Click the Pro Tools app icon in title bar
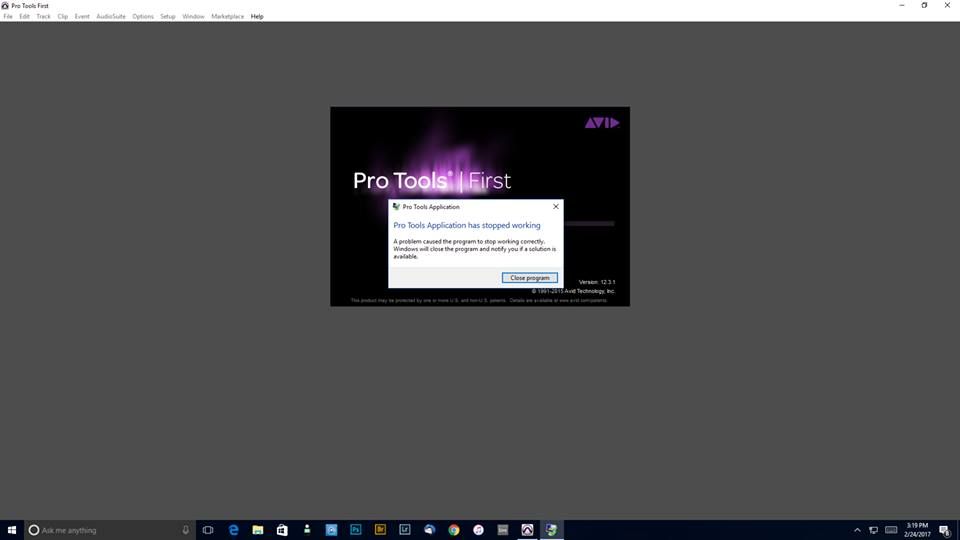This screenshot has height=540, width=960. click(5, 6)
